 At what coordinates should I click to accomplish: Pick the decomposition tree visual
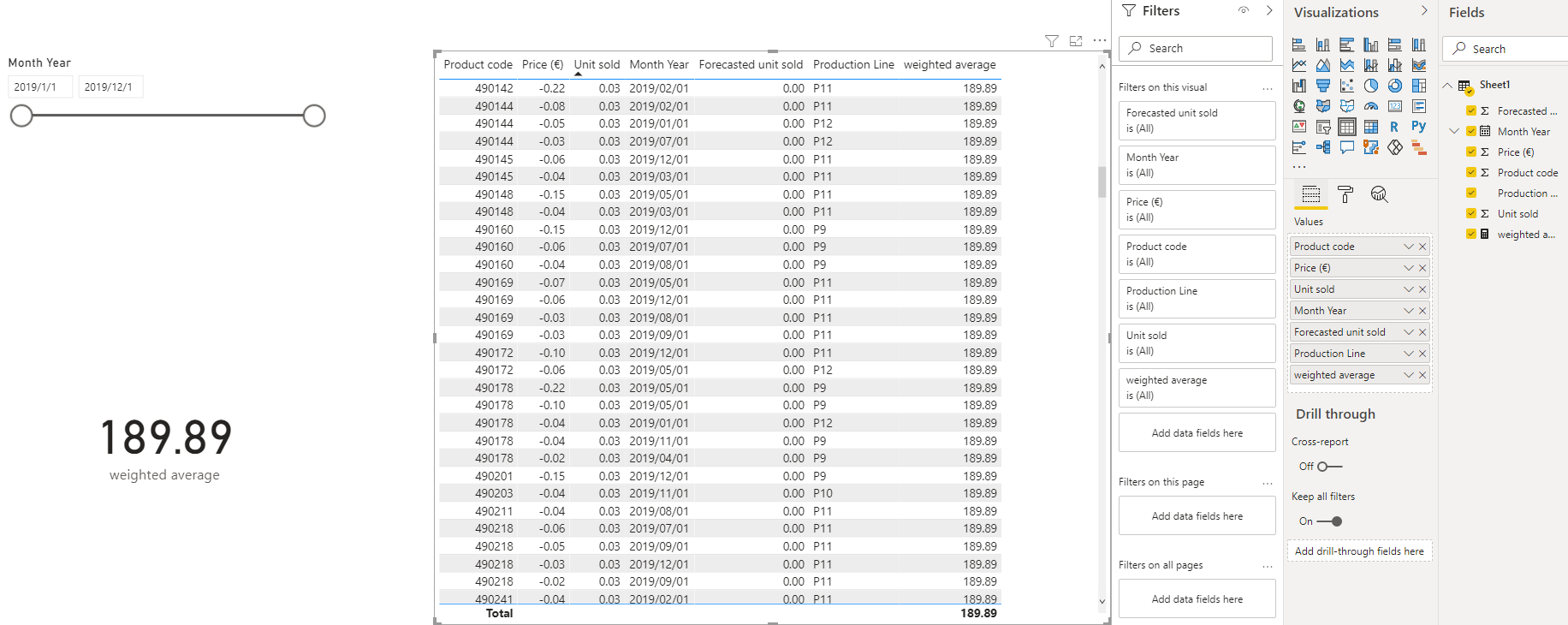tap(1323, 147)
